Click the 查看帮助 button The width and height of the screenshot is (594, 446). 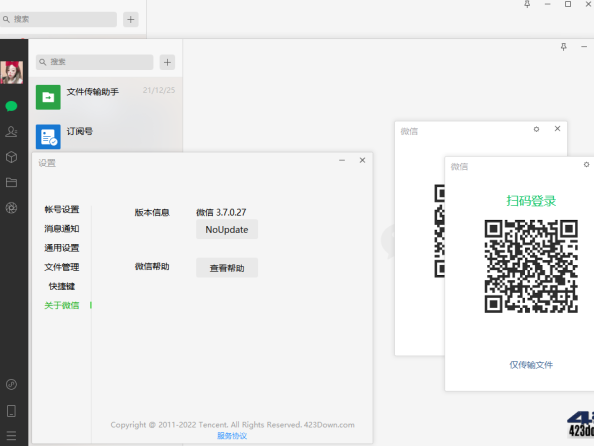(227, 268)
